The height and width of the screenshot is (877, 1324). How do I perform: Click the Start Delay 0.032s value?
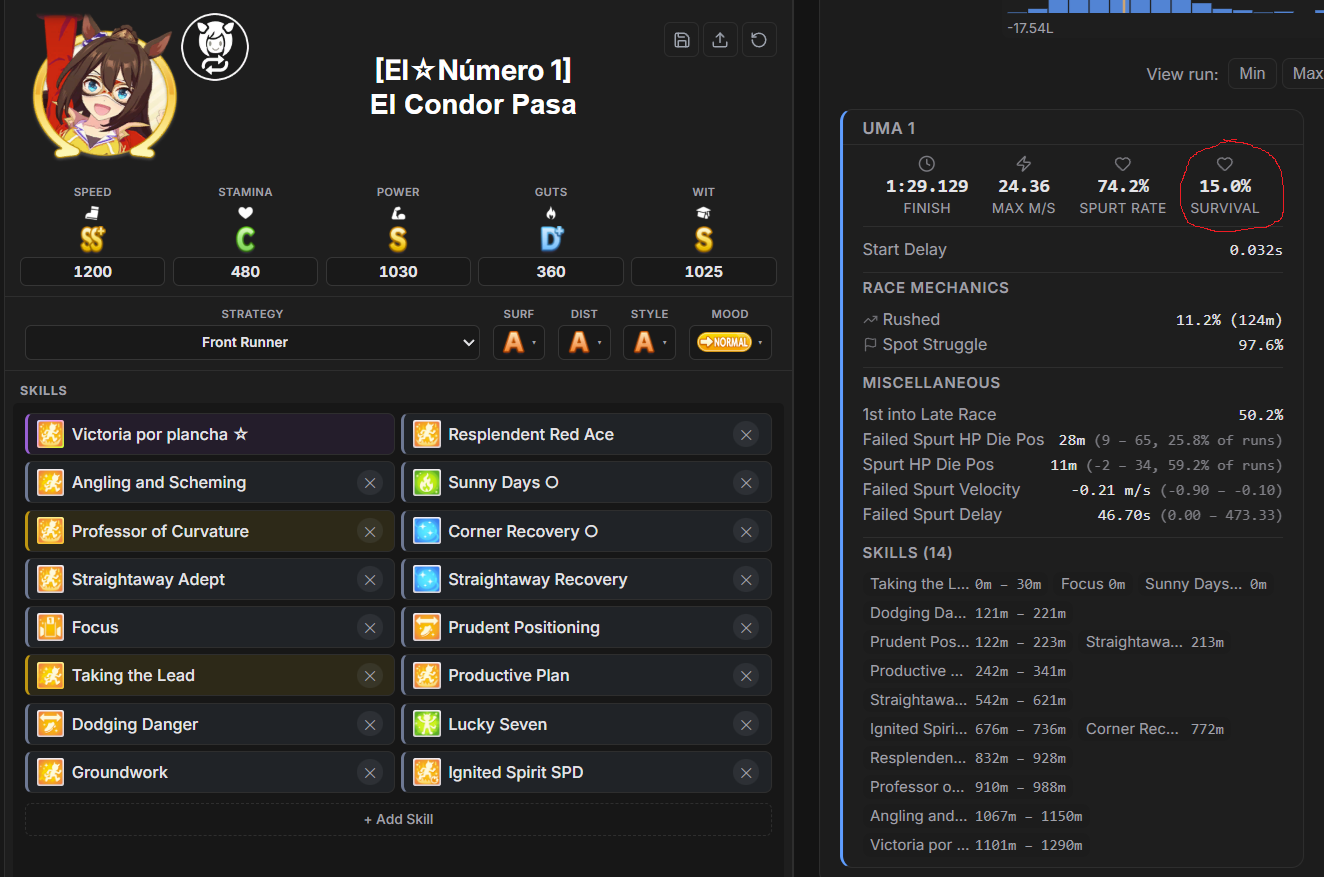click(x=1256, y=250)
